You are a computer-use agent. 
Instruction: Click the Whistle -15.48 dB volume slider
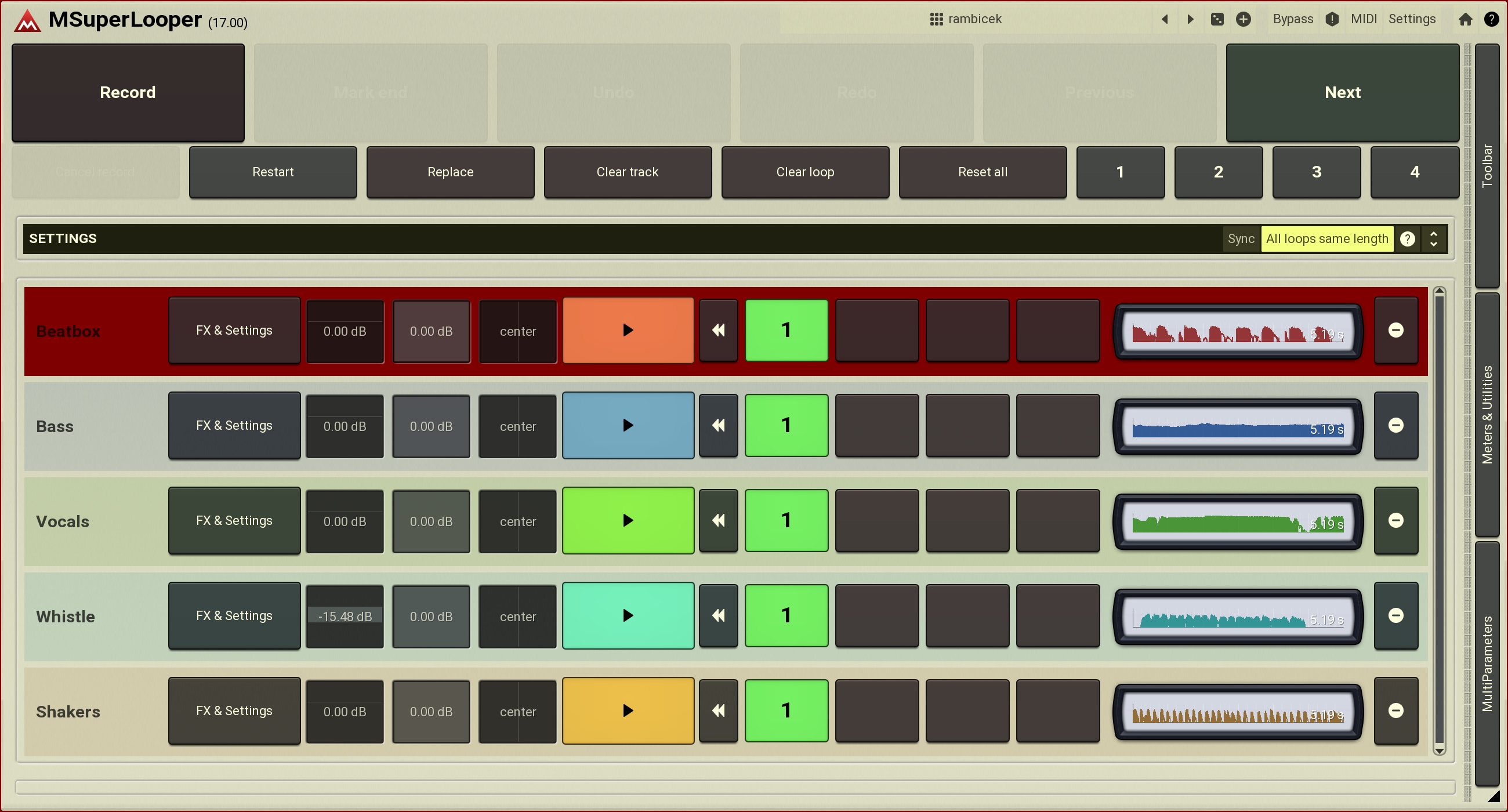[345, 617]
